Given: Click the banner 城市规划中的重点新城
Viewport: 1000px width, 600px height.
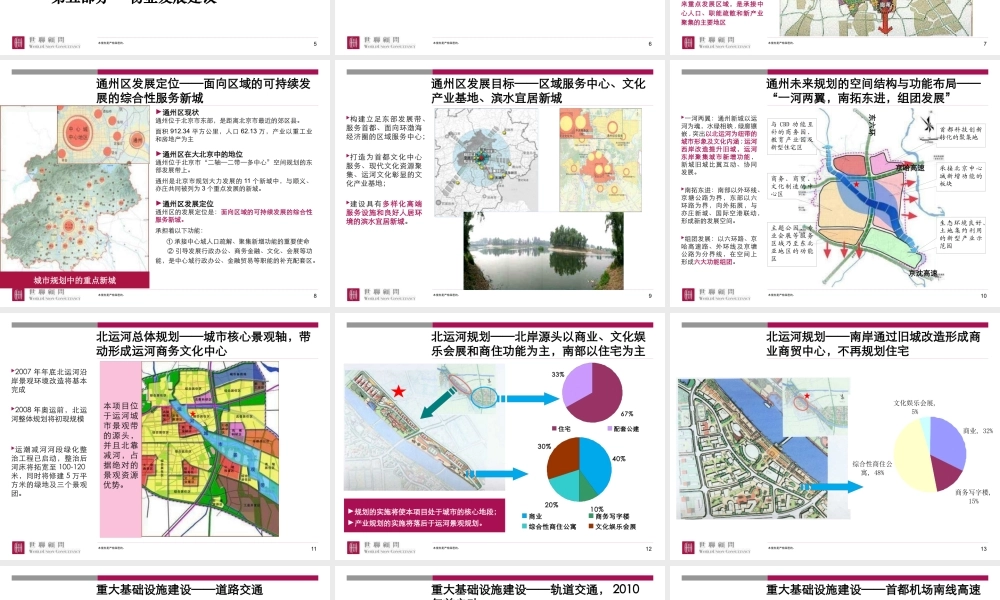Looking at the screenshot, I should click(x=75, y=280).
